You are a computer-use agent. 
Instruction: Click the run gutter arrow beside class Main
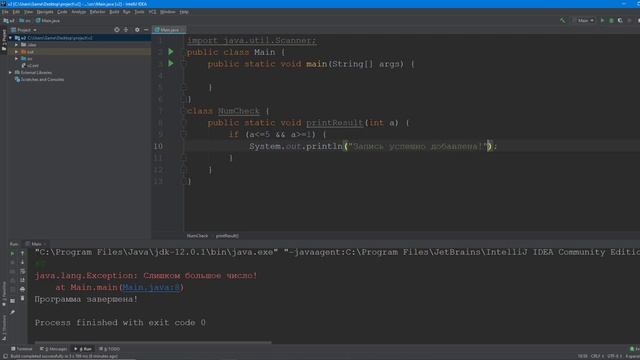[171, 52]
